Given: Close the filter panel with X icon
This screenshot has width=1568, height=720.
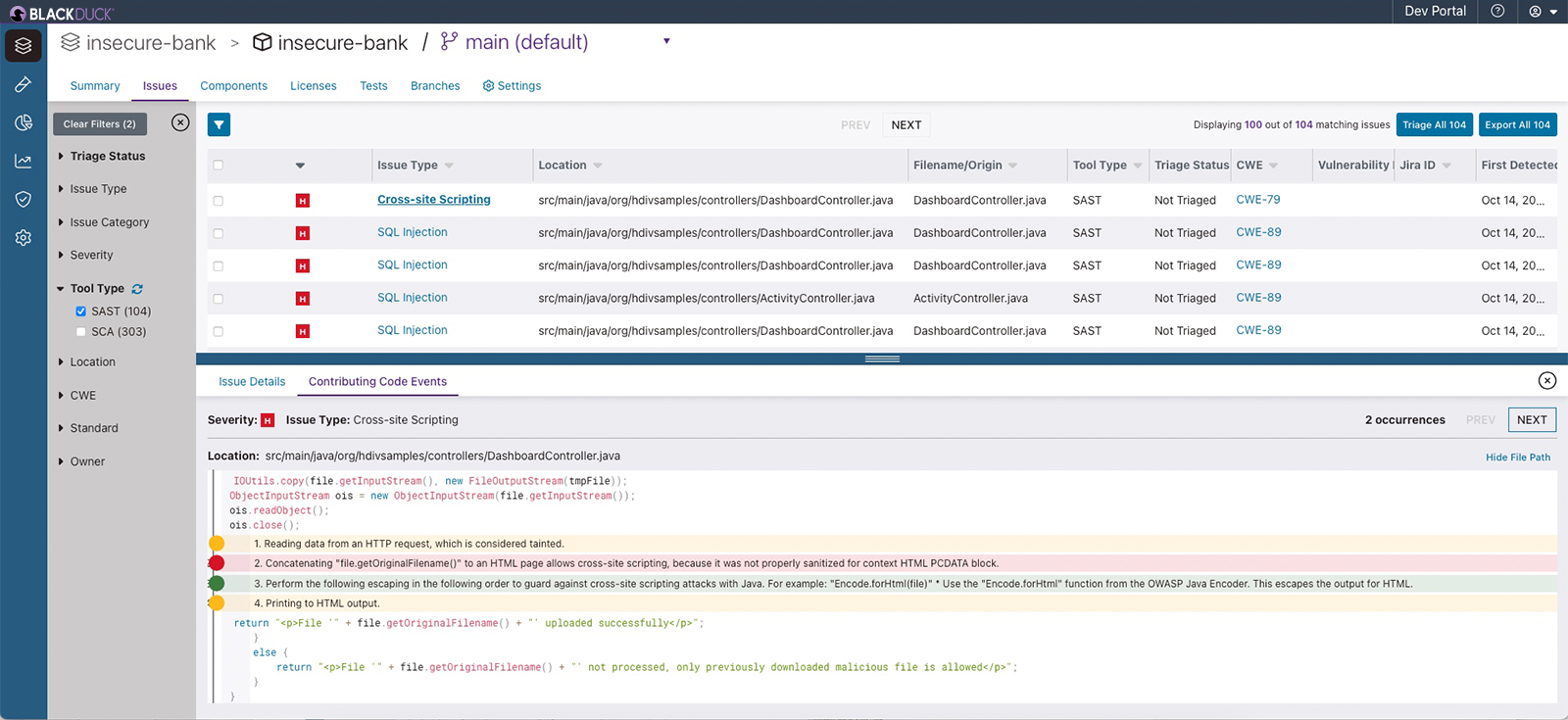Looking at the screenshot, I should coord(180,122).
